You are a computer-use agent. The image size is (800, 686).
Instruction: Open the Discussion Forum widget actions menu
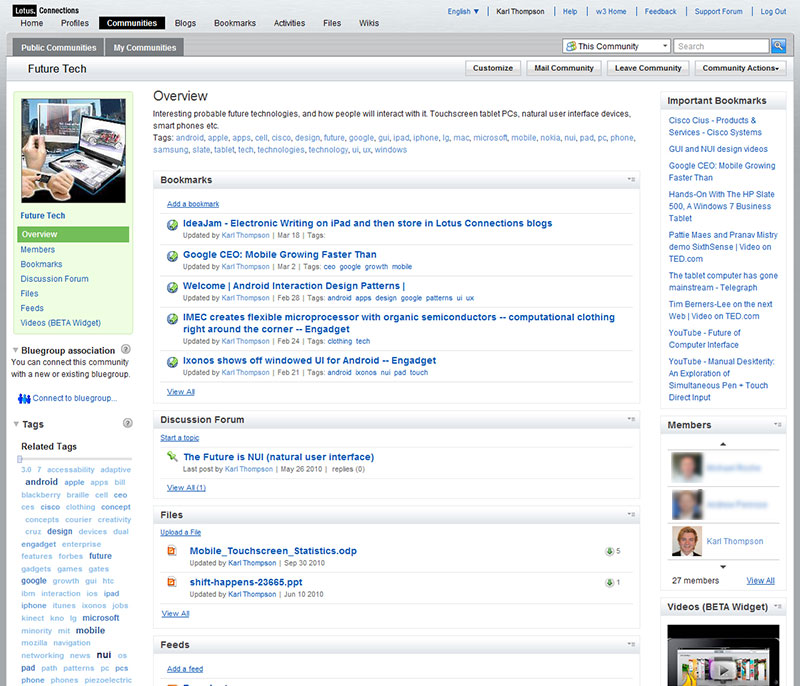(x=631, y=419)
